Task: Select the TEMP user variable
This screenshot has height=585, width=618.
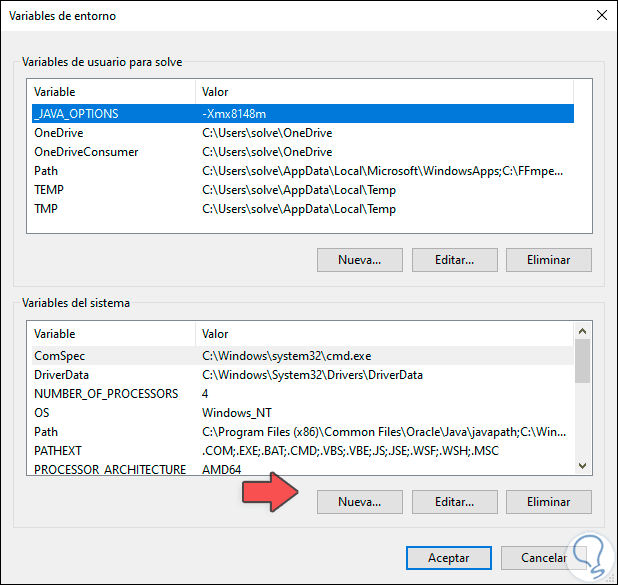Action: pyautogui.click(x=50, y=190)
